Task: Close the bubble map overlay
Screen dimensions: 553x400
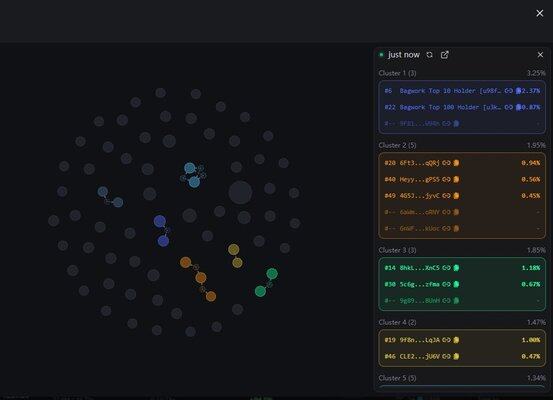Action: [x=540, y=13]
